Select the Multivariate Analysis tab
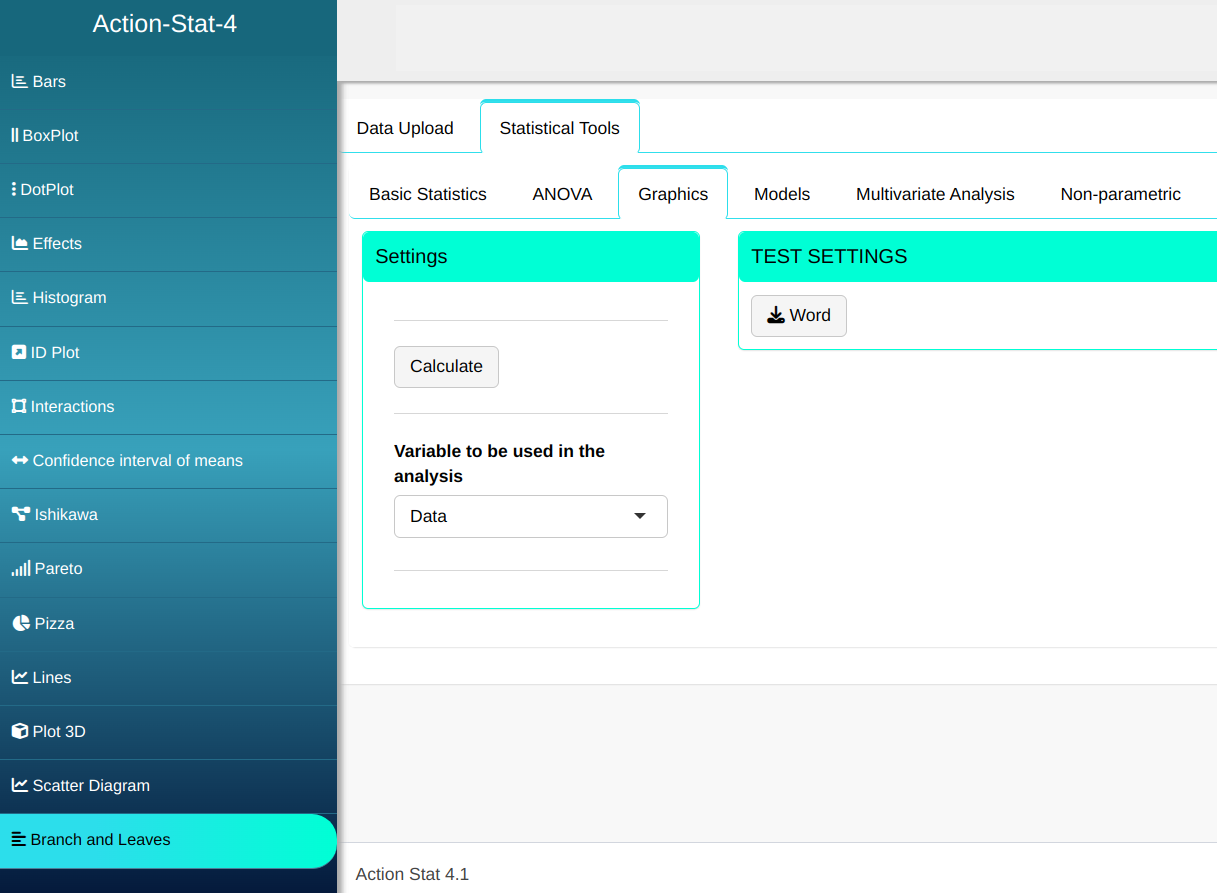 pos(935,194)
